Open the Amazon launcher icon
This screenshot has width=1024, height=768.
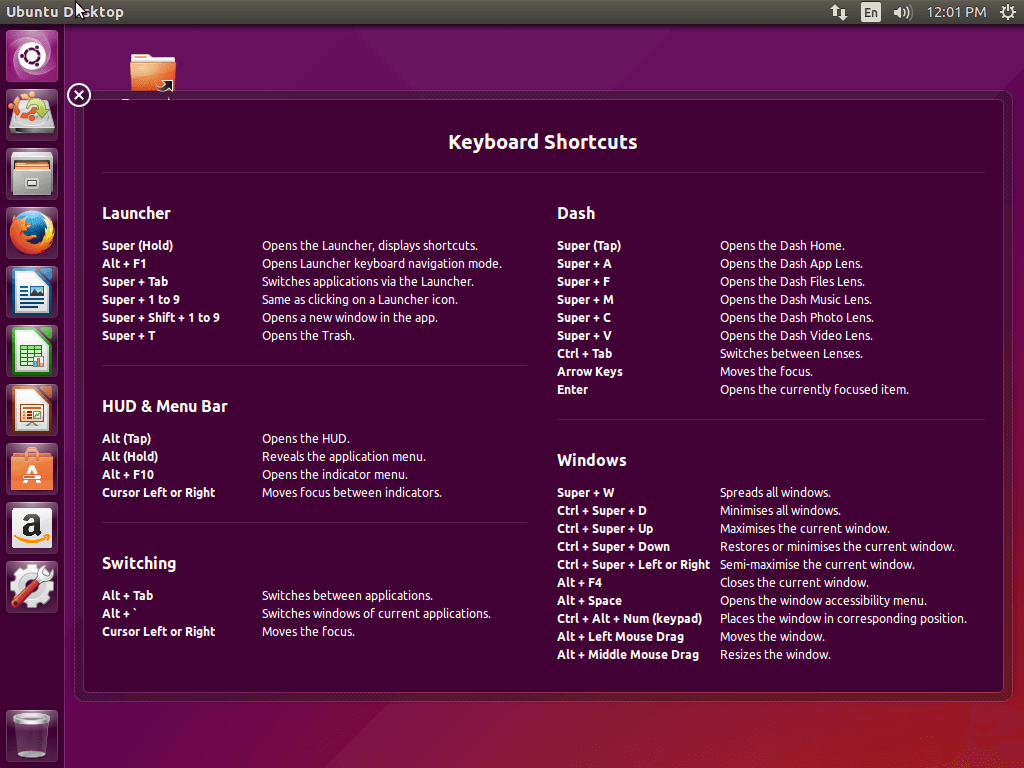pyautogui.click(x=32, y=528)
